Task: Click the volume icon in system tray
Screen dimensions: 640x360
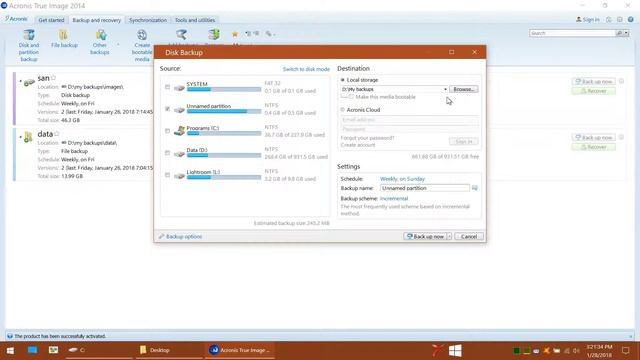Action: pyautogui.click(x=576, y=351)
